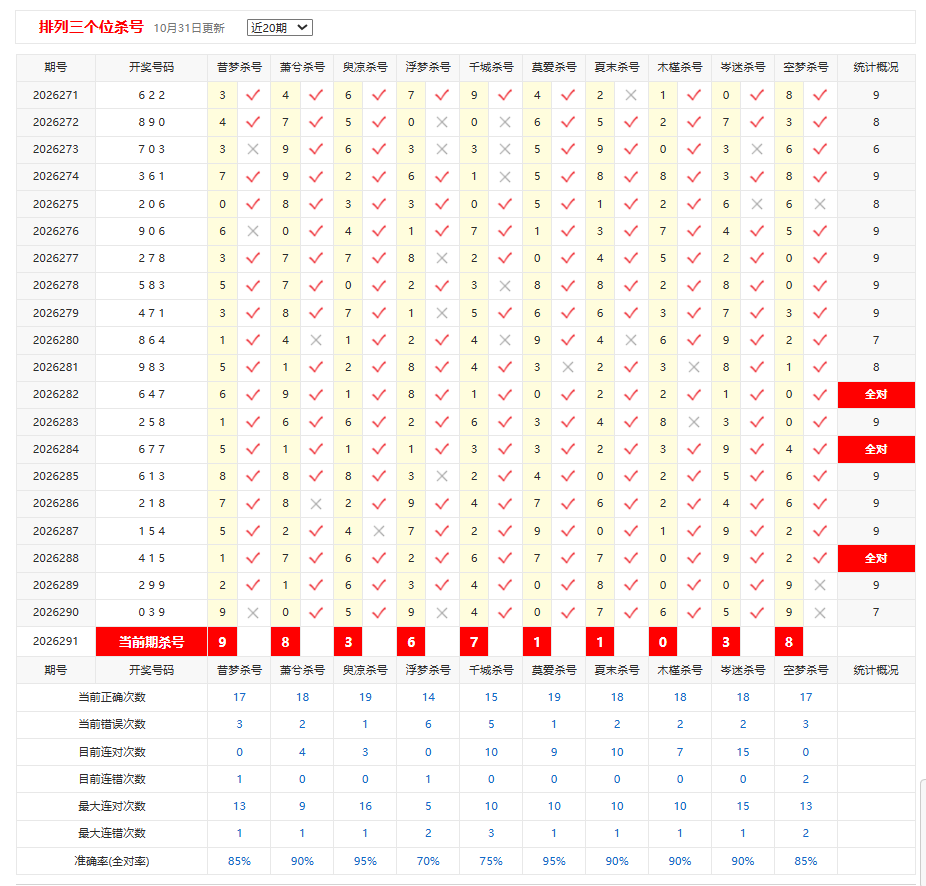Click the red 全对 badge in row 2026282
Image resolution: width=926 pixels, height=886 pixels.
[876, 395]
